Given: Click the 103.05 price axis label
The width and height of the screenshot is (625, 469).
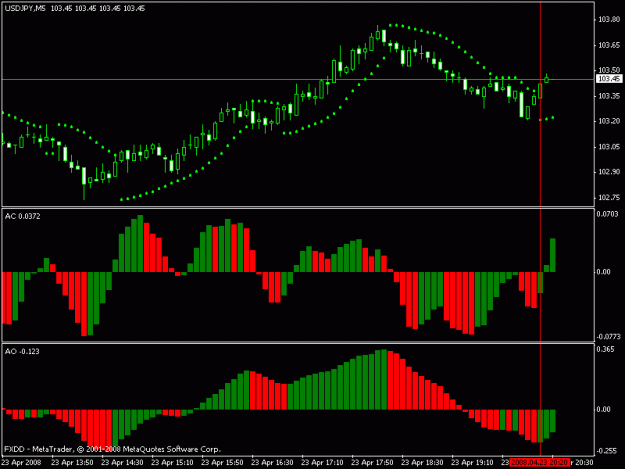Looking at the screenshot, I should [609, 147].
